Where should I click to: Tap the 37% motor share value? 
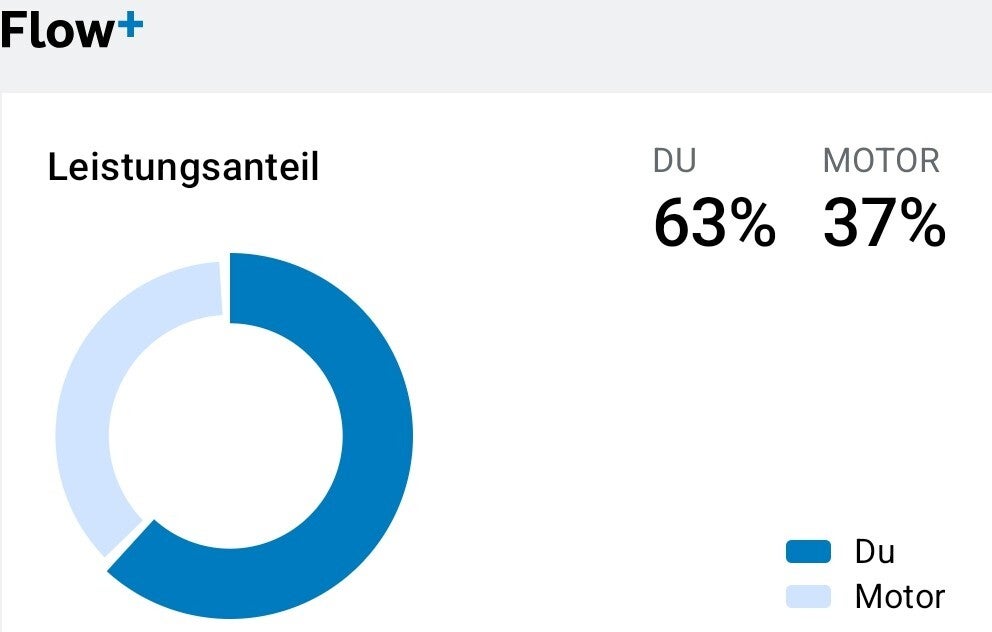[x=884, y=223]
